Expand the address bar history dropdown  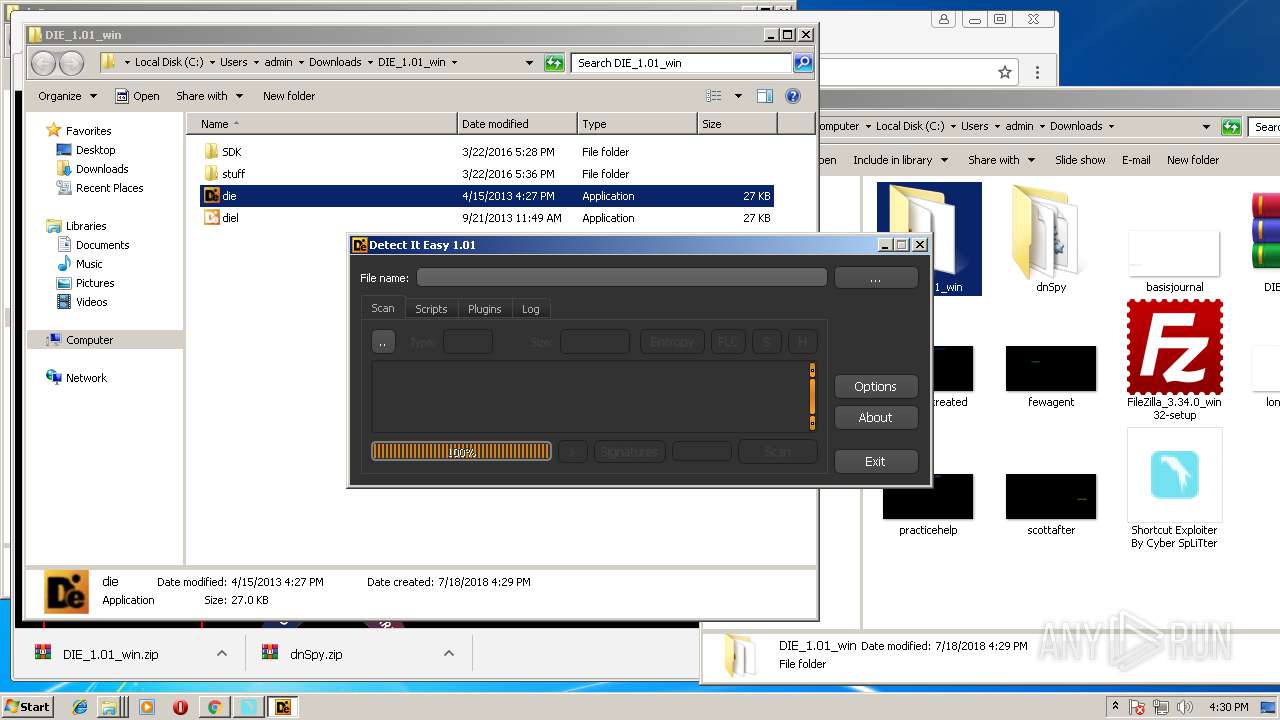pyautogui.click(x=529, y=63)
